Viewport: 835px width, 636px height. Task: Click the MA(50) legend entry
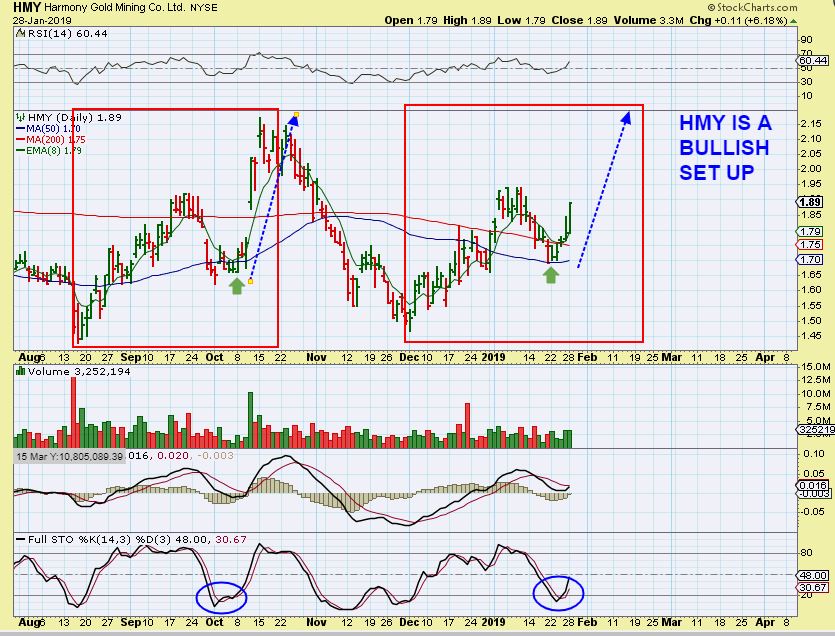tap(48, 128)
